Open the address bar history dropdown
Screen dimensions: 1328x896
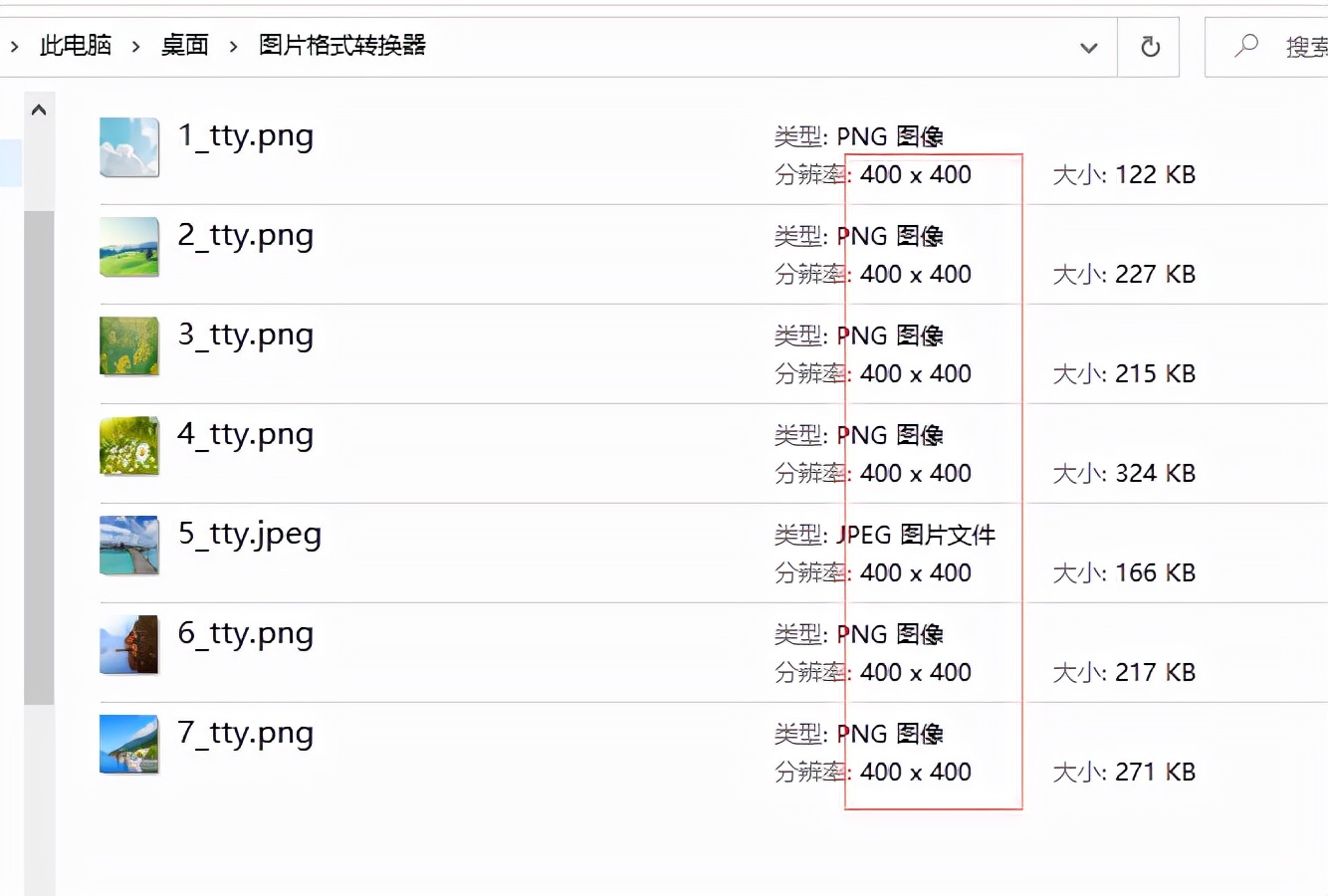[x=1089, y=47]
